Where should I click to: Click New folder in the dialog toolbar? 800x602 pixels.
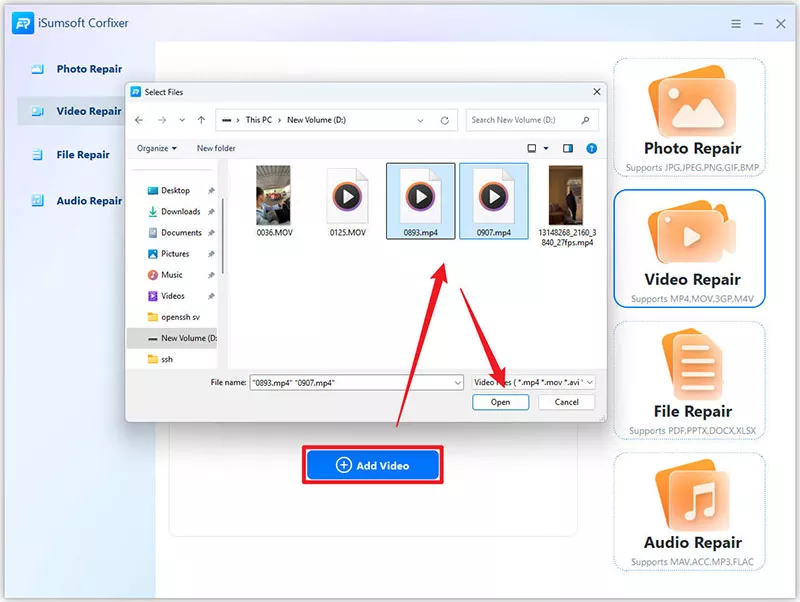(216, 148)
